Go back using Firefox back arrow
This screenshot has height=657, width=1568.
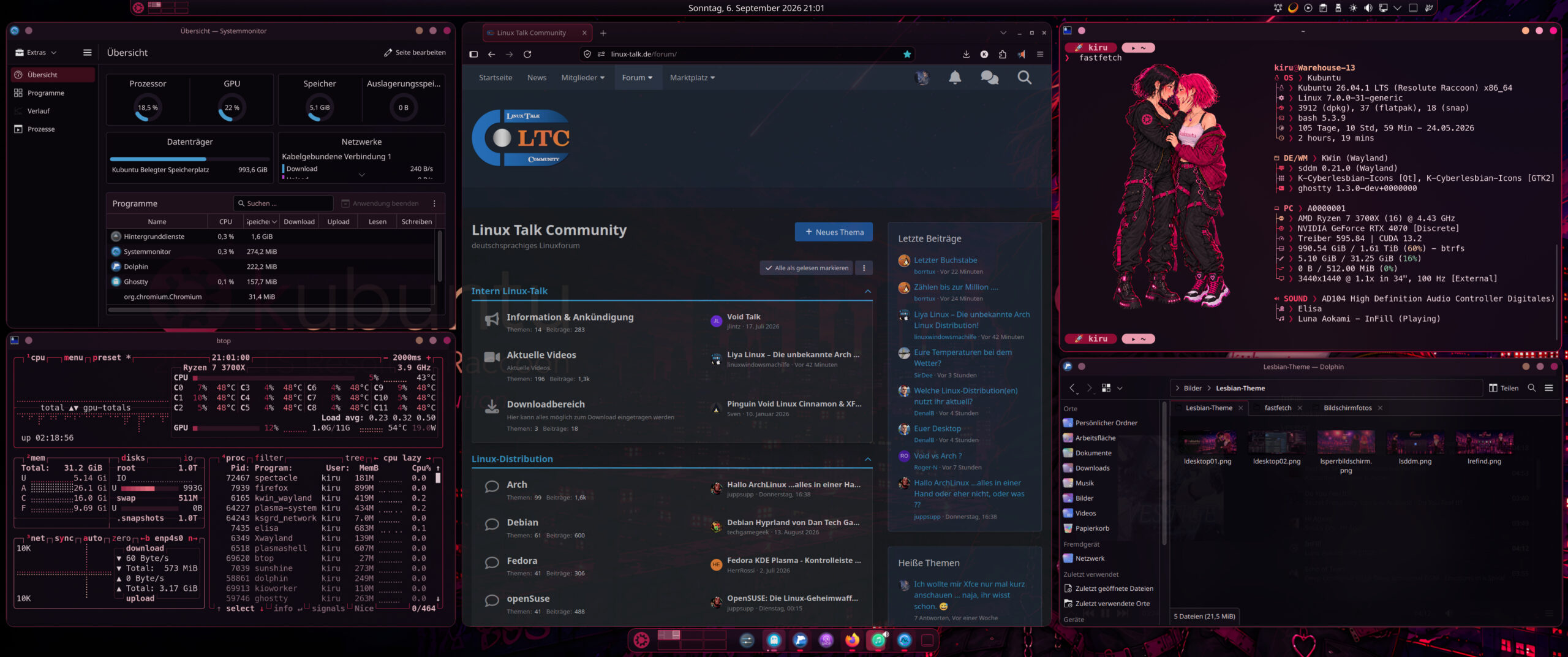[491, 55]
